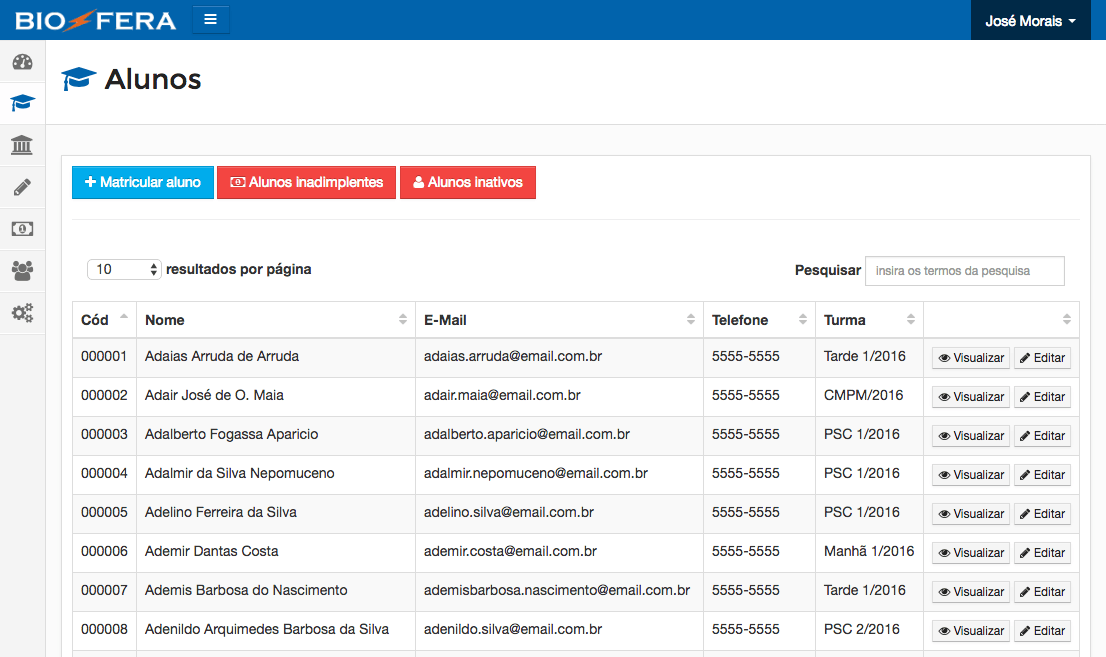Viewport: 1106px width, 657px height.
Task: Open the dashboard gauge icon in sidebar
Action: click(23, 62)
